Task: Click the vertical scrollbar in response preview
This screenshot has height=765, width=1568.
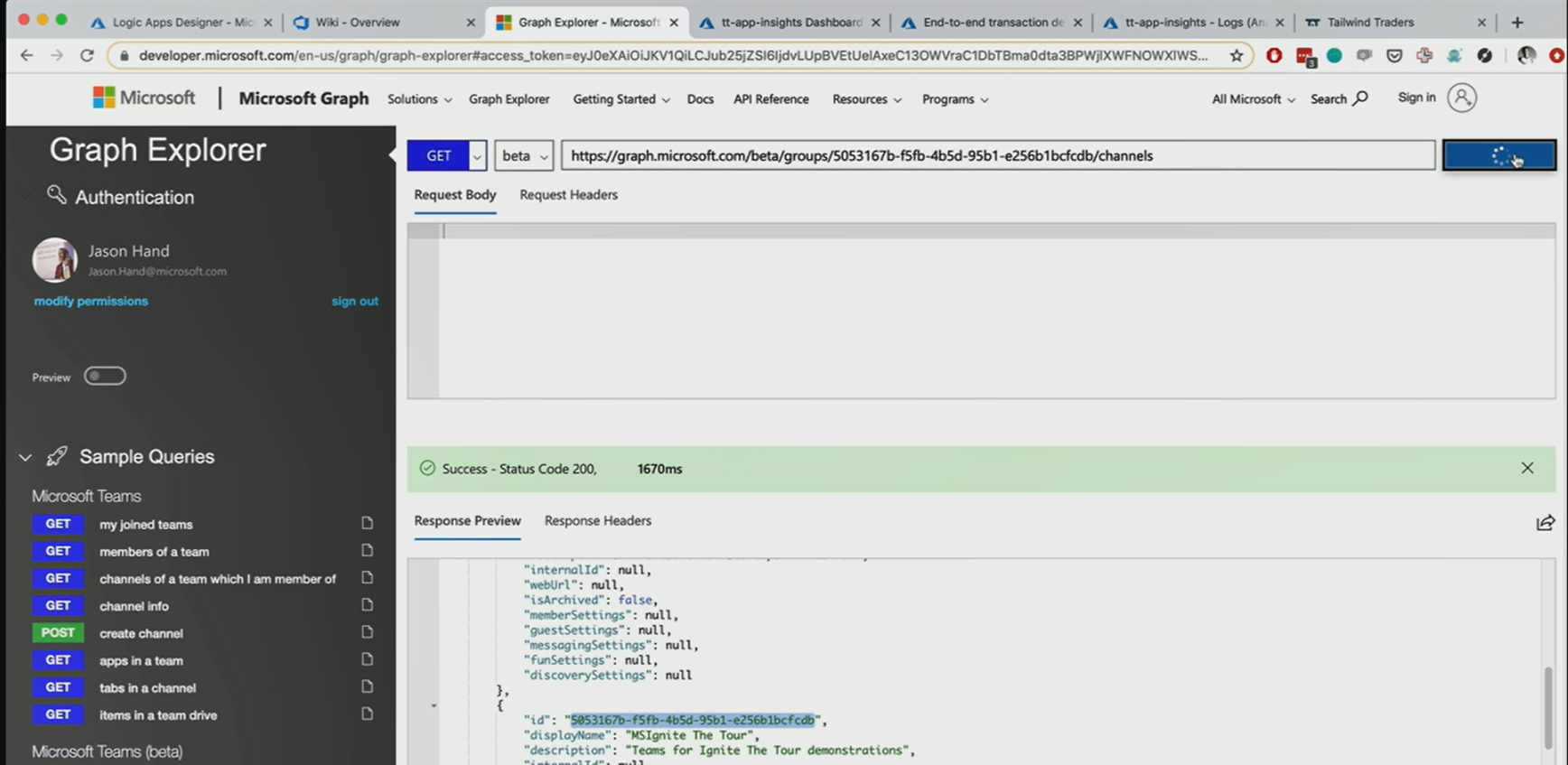Action: pyautogui.click(x=1547, y=706)
